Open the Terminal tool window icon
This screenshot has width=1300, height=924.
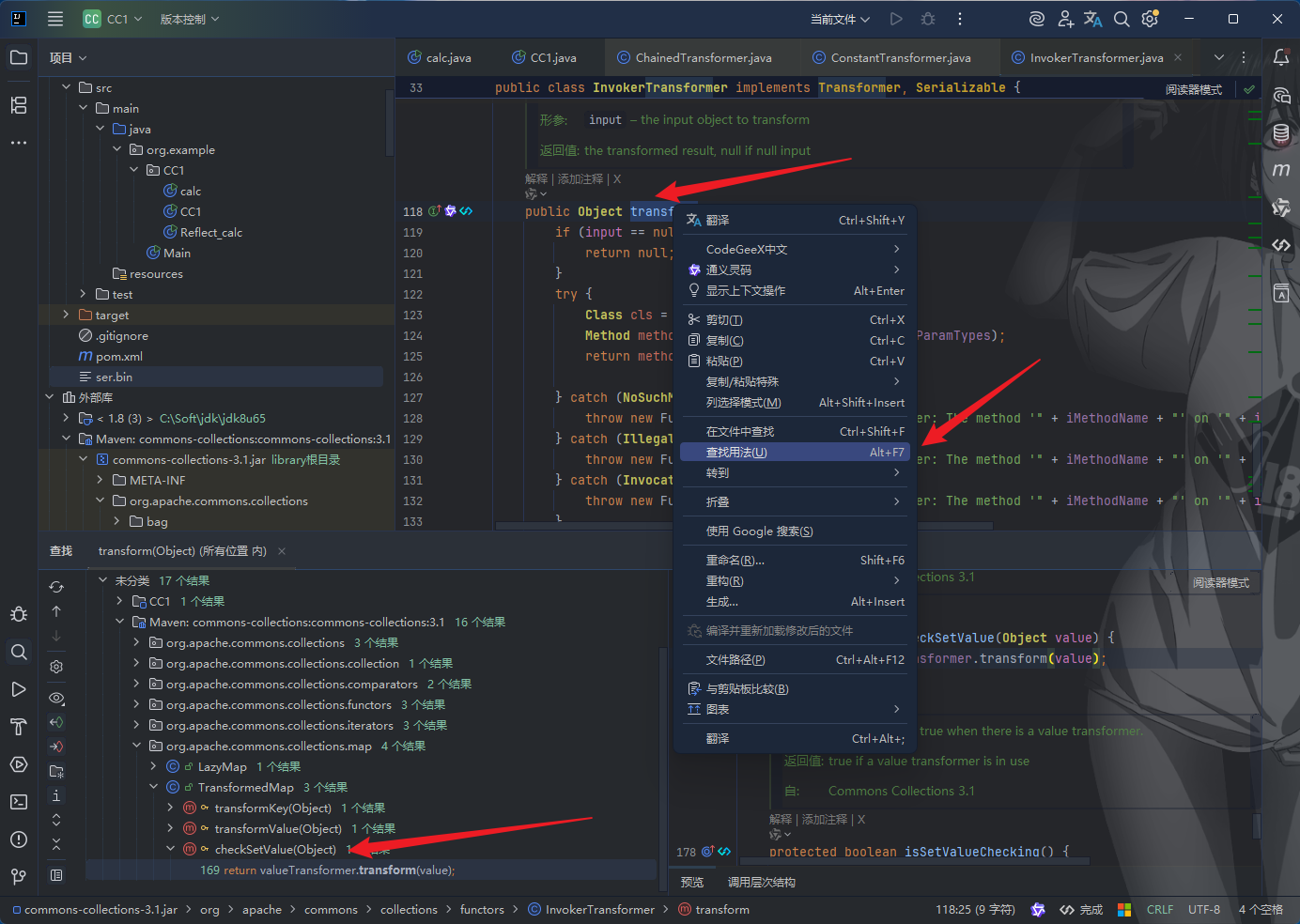click(x=19, y=802)
